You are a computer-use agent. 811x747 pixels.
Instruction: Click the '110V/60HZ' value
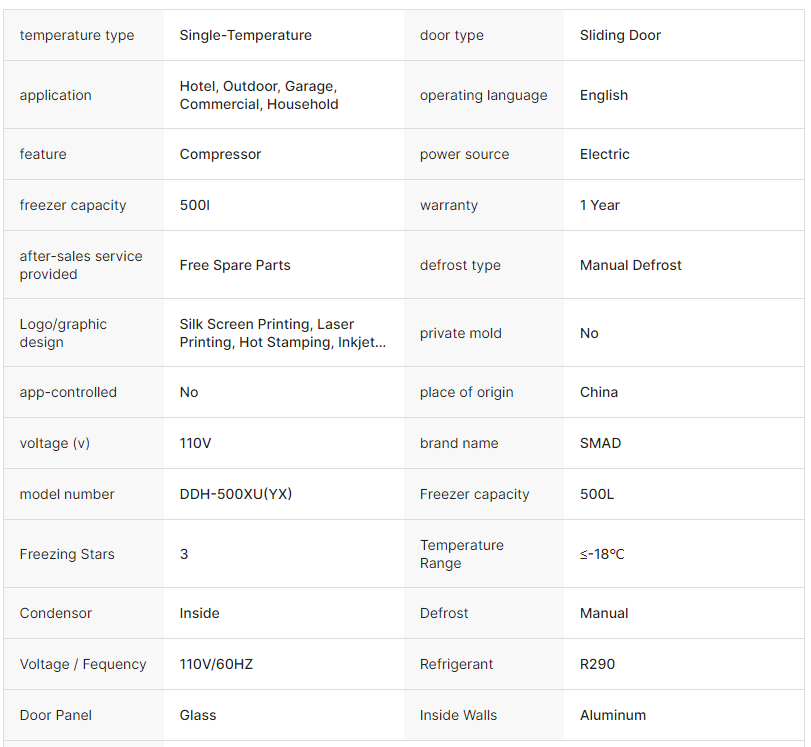pos(216,664)
